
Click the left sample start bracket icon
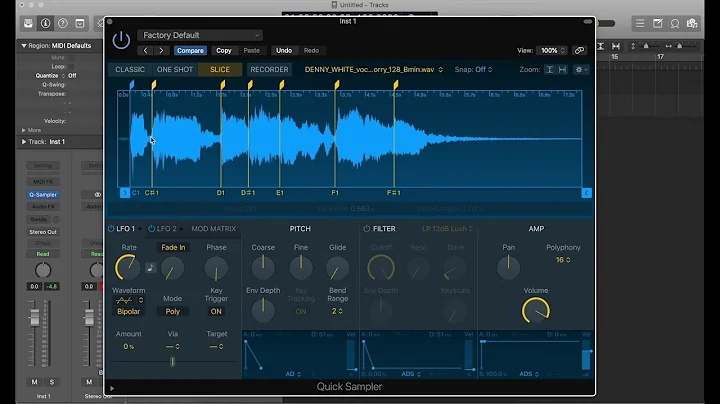pyautogui.click(x=124, y=193)
